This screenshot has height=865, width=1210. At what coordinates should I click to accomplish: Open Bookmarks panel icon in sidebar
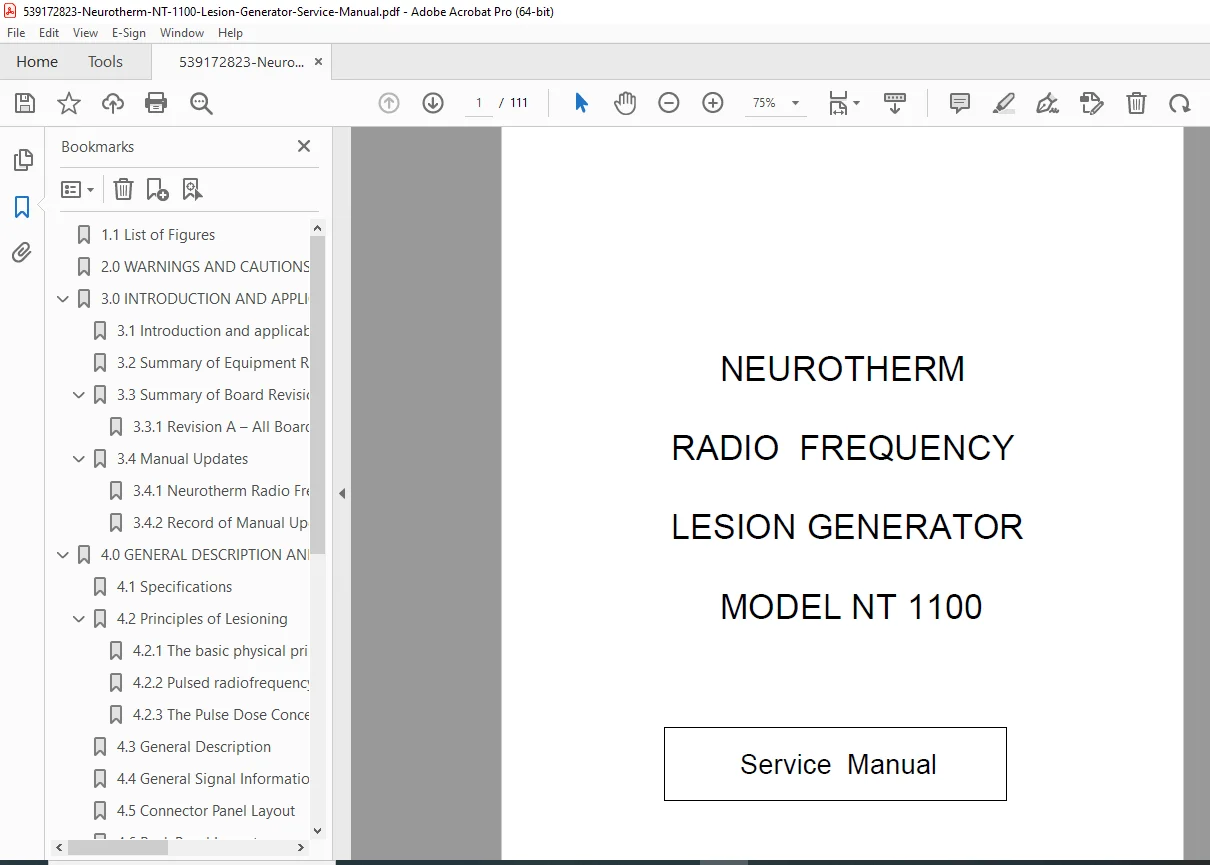tap(22, 207)
